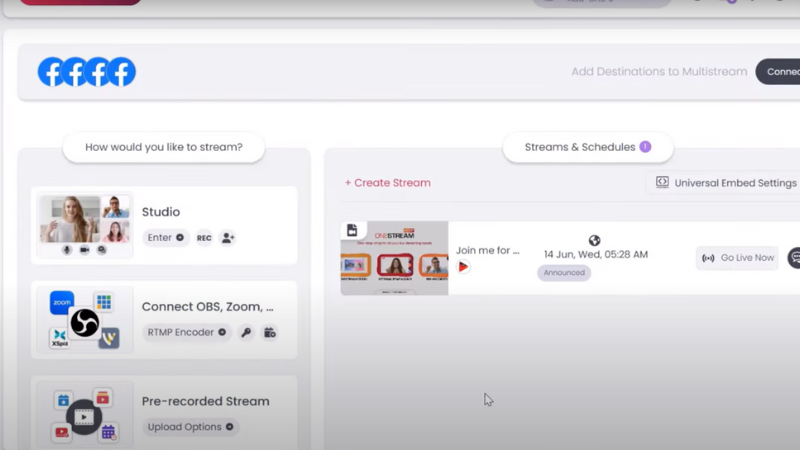Click the Studio title text
This screenshot has height=450, width=800.
click(161, 212)
